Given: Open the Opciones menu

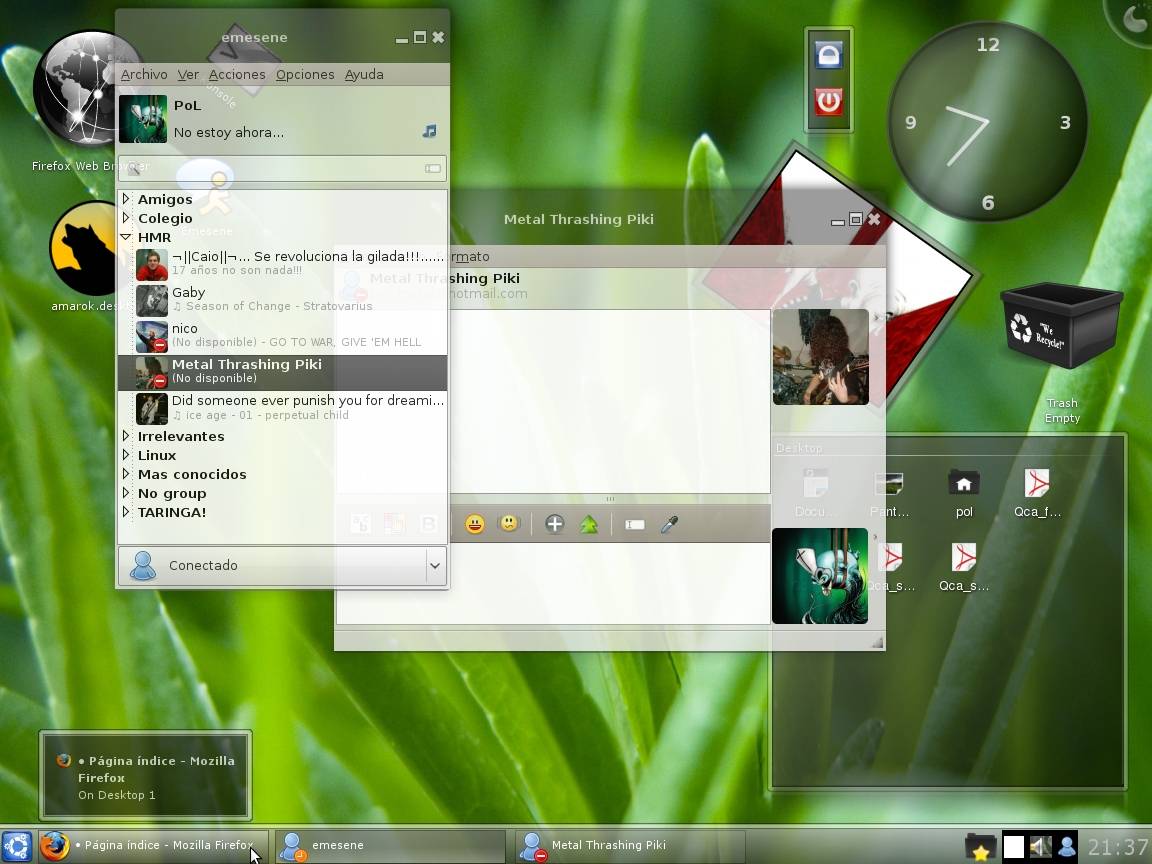Looking at the screenshot, I should [305, 74].
